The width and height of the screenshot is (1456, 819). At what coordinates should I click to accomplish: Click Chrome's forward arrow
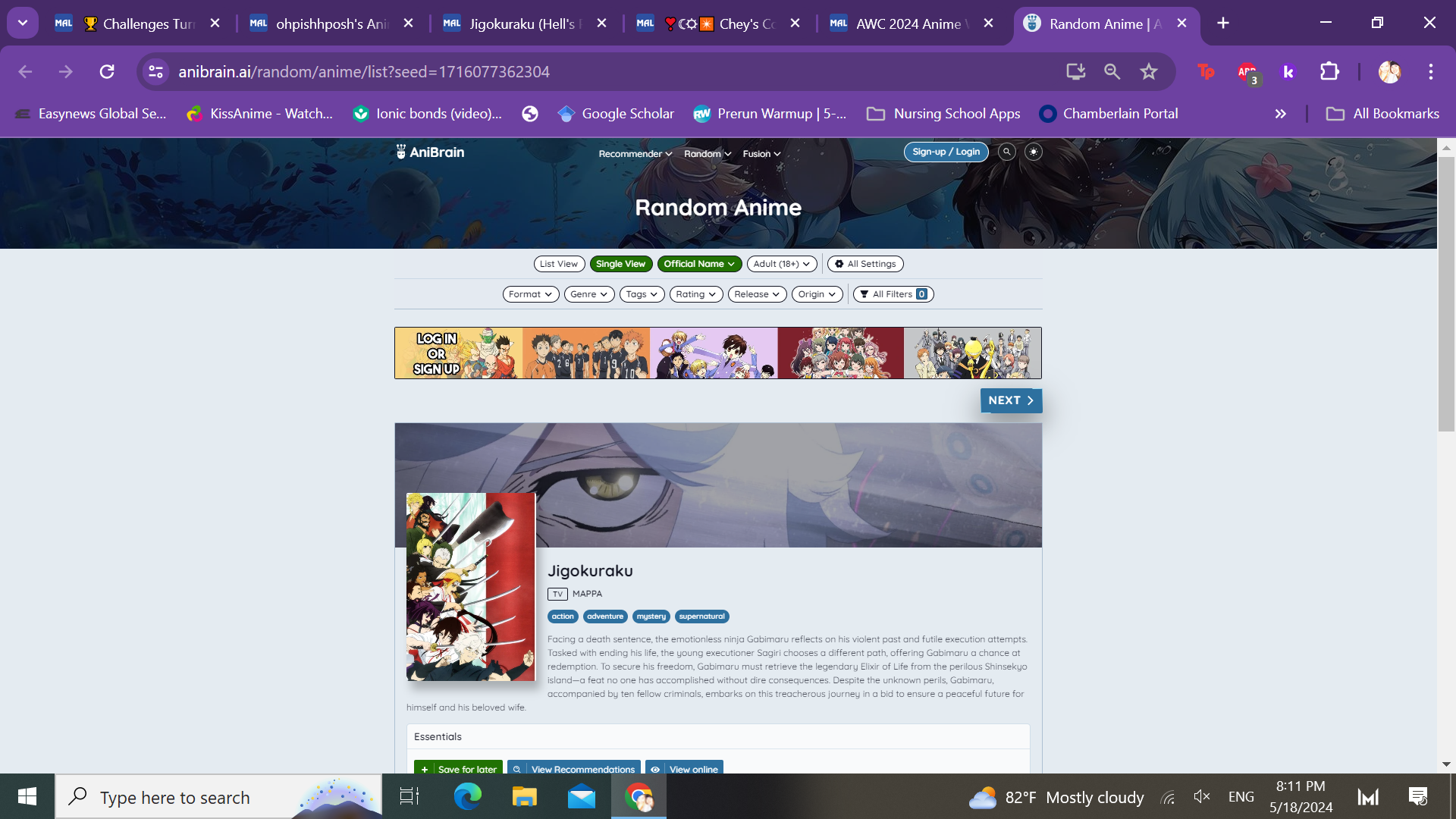point(66,71)
